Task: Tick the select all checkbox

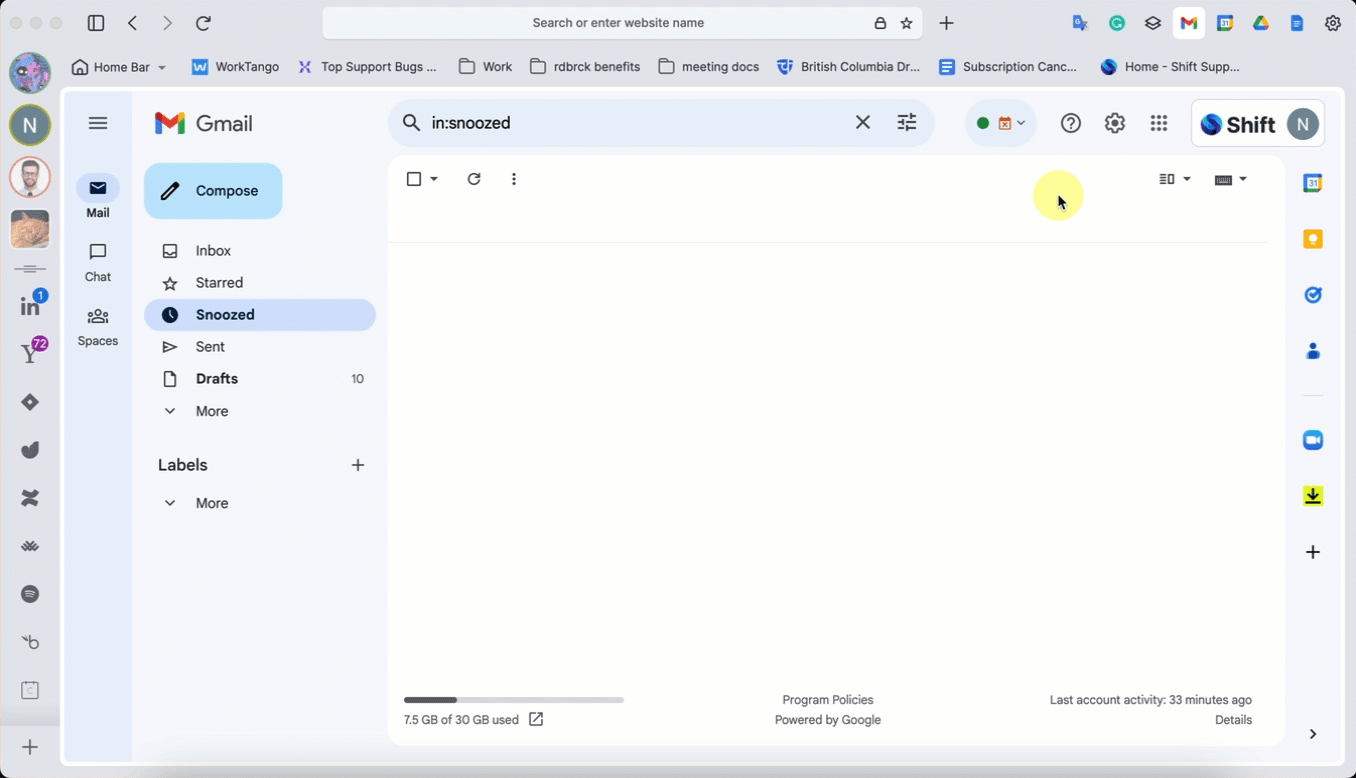Action: [414, 179]
